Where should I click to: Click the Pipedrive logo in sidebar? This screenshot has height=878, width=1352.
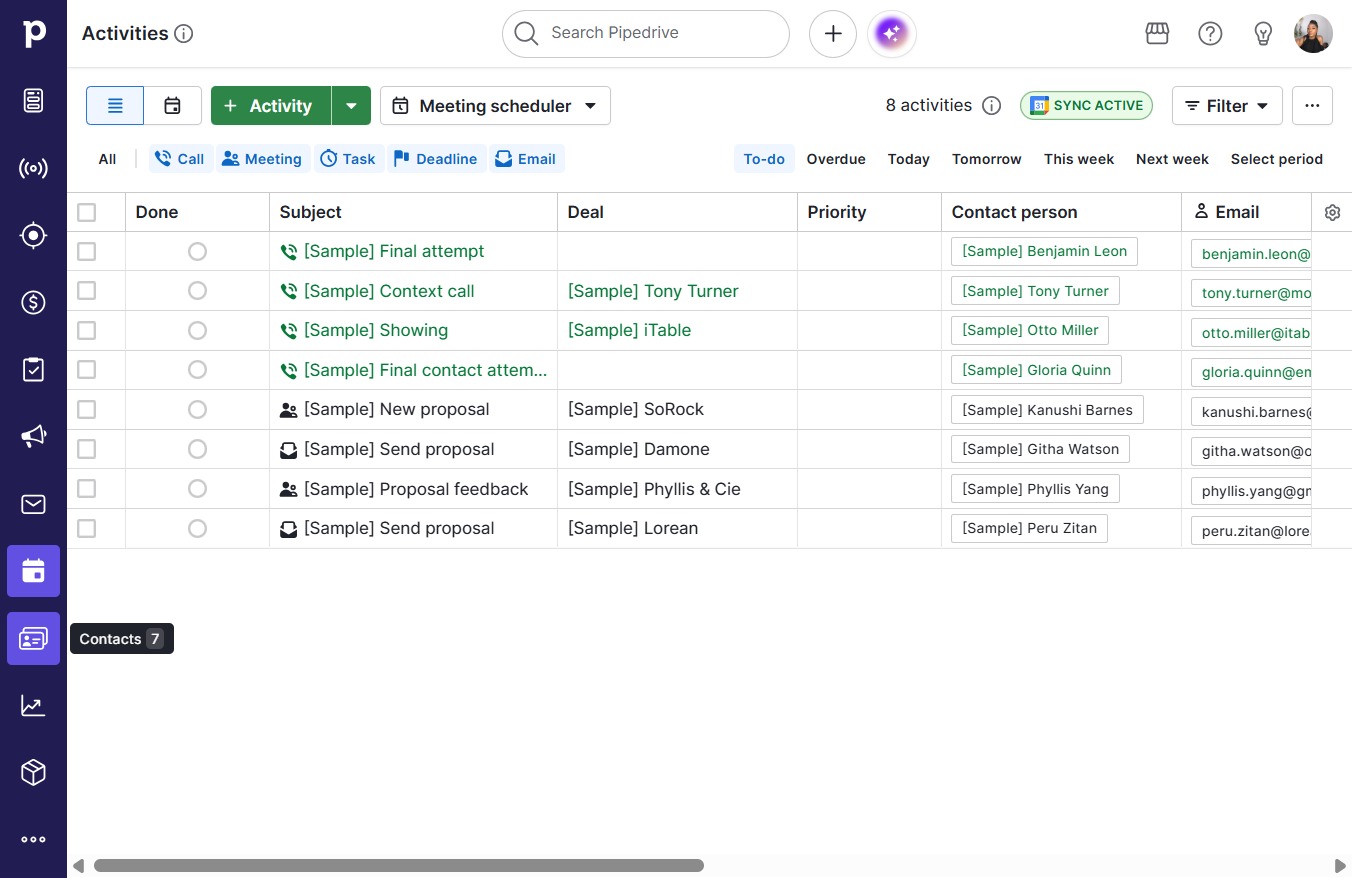33,33
